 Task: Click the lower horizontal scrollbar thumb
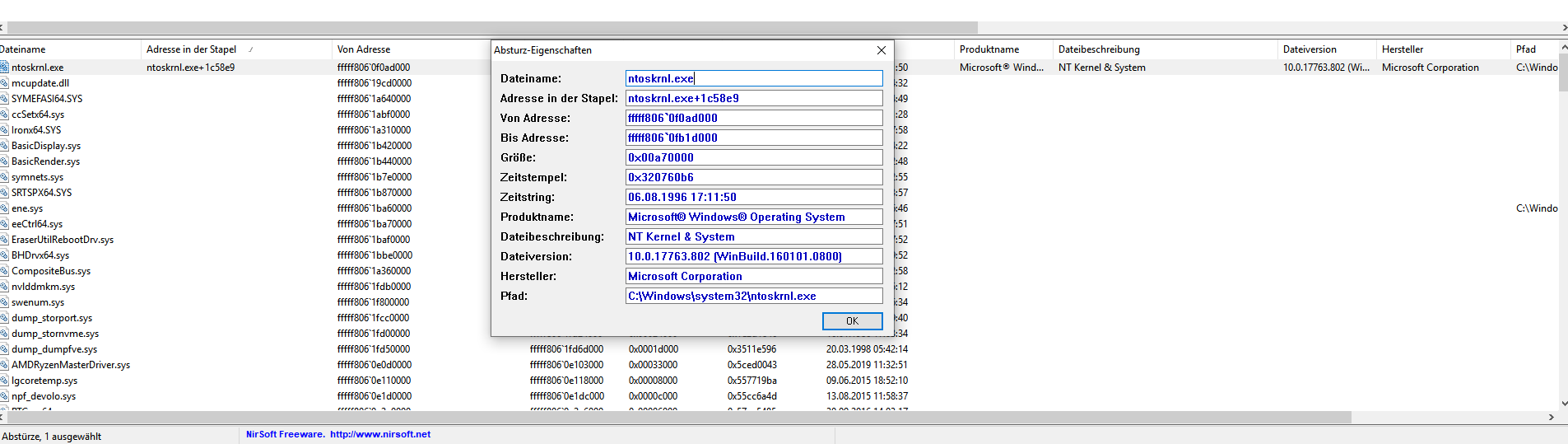pyautogui.click(x=679, y=418)
